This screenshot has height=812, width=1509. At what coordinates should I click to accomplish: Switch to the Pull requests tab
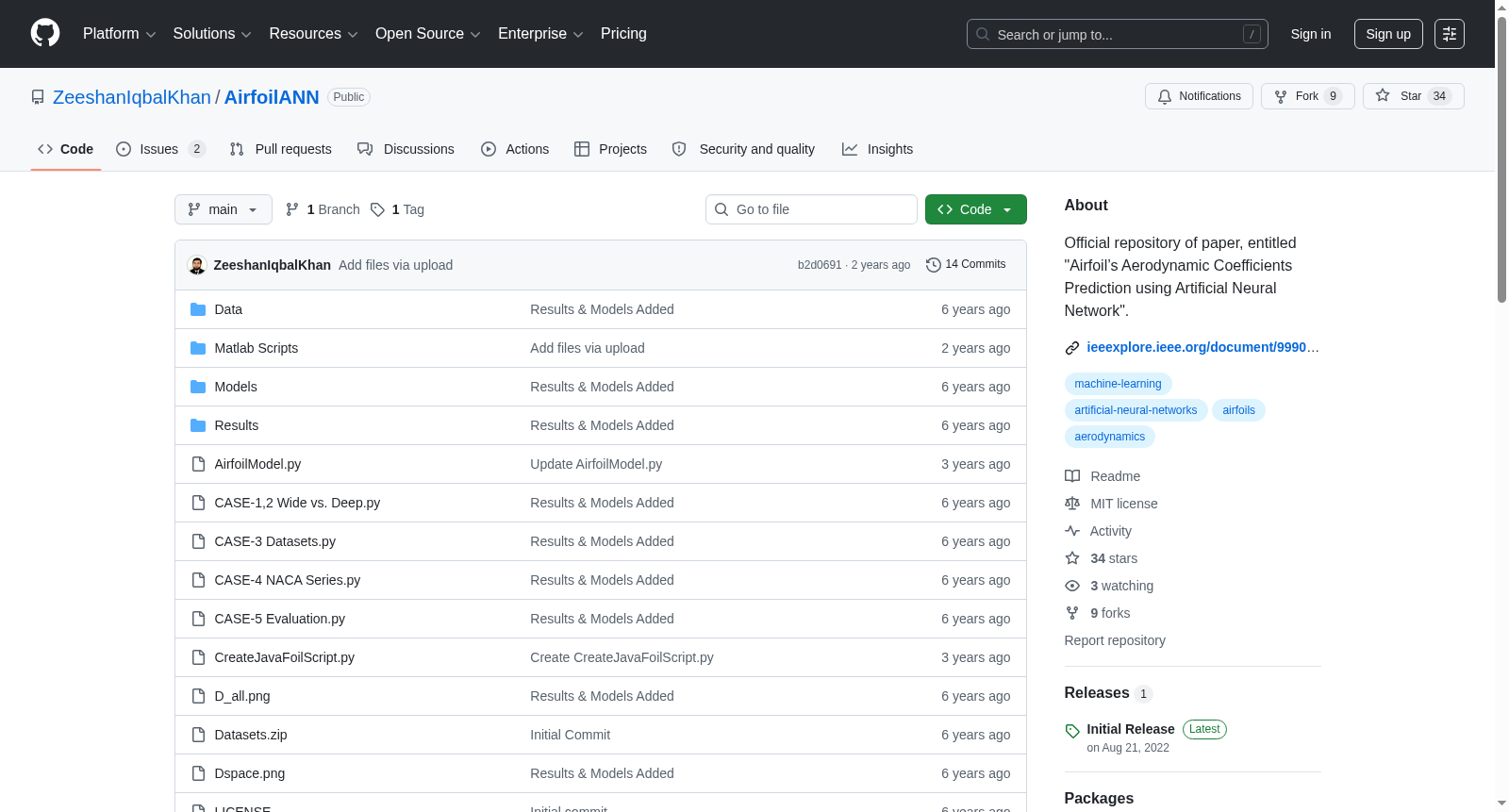pyautogui.click(x=281, y=149)
